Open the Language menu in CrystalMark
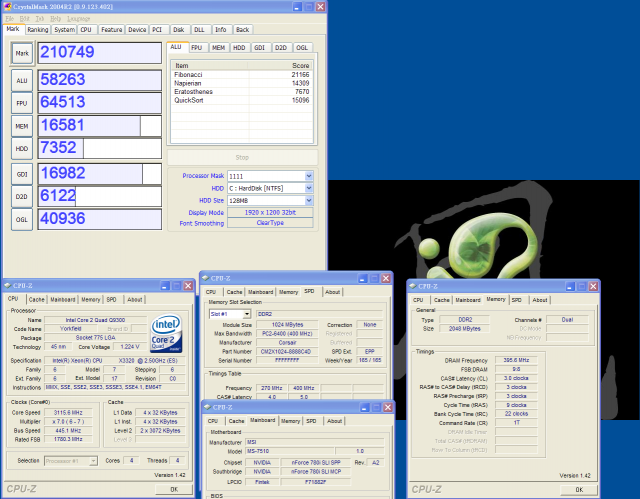The width and height of the screenshot is (640, 499). coord(78,19)
